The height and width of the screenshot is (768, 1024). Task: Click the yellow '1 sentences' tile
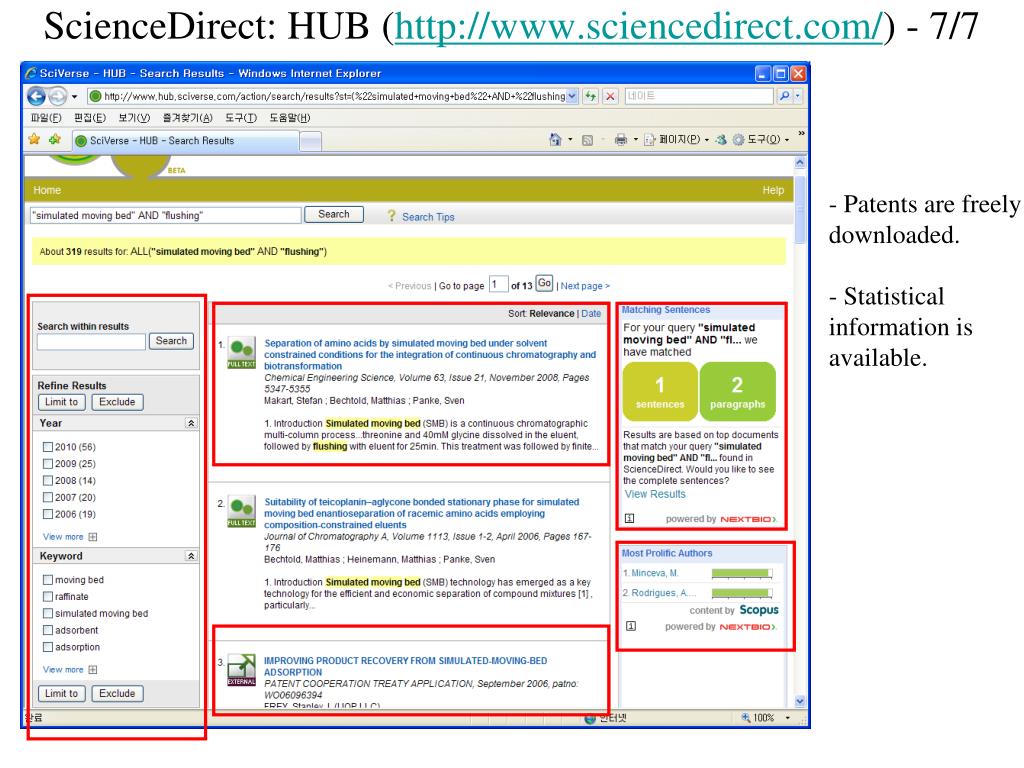coord(660,392)
